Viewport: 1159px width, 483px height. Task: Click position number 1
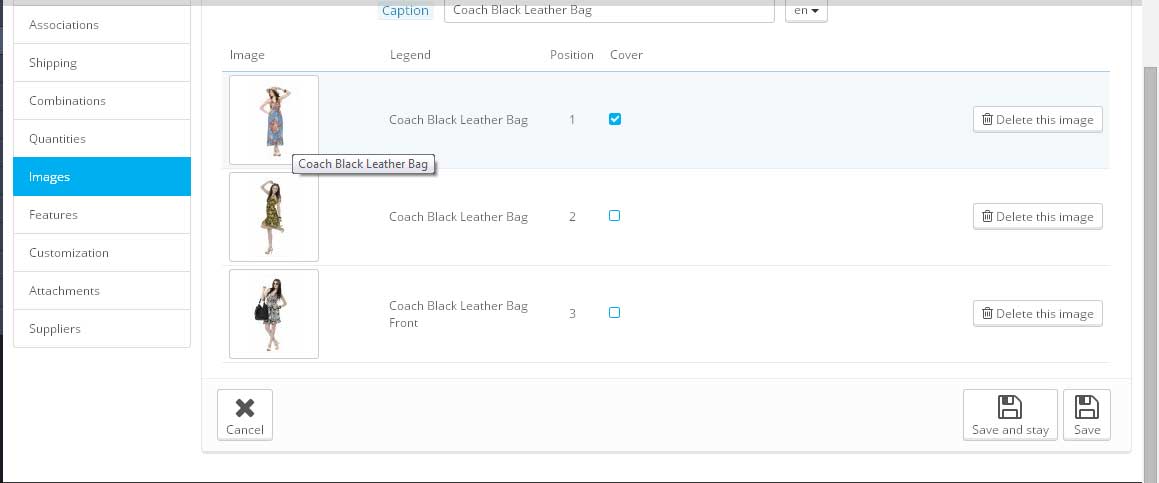(572, 120)
